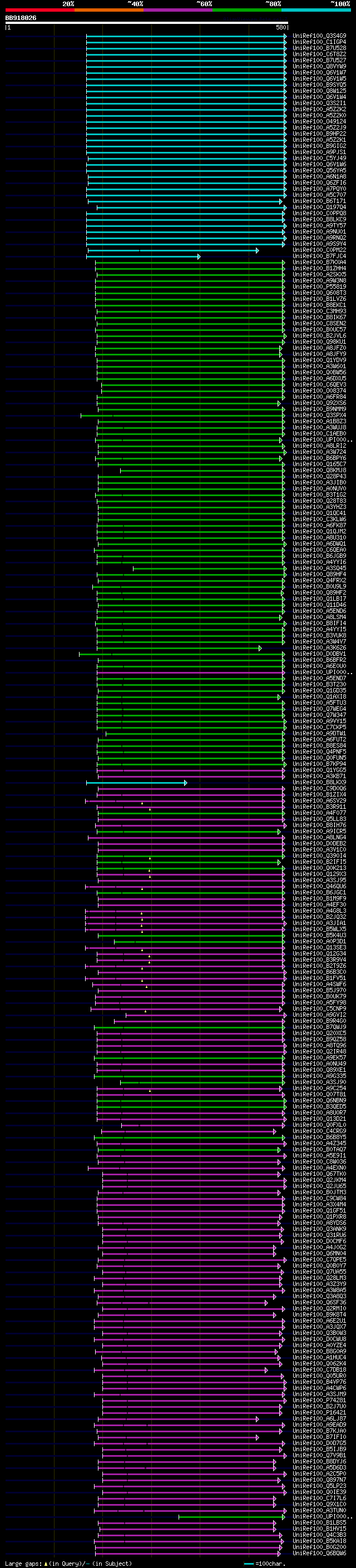Click the purple ~60% identity legend segment
The width and height of the screenshot is (356, 1568).
(177, 10)
